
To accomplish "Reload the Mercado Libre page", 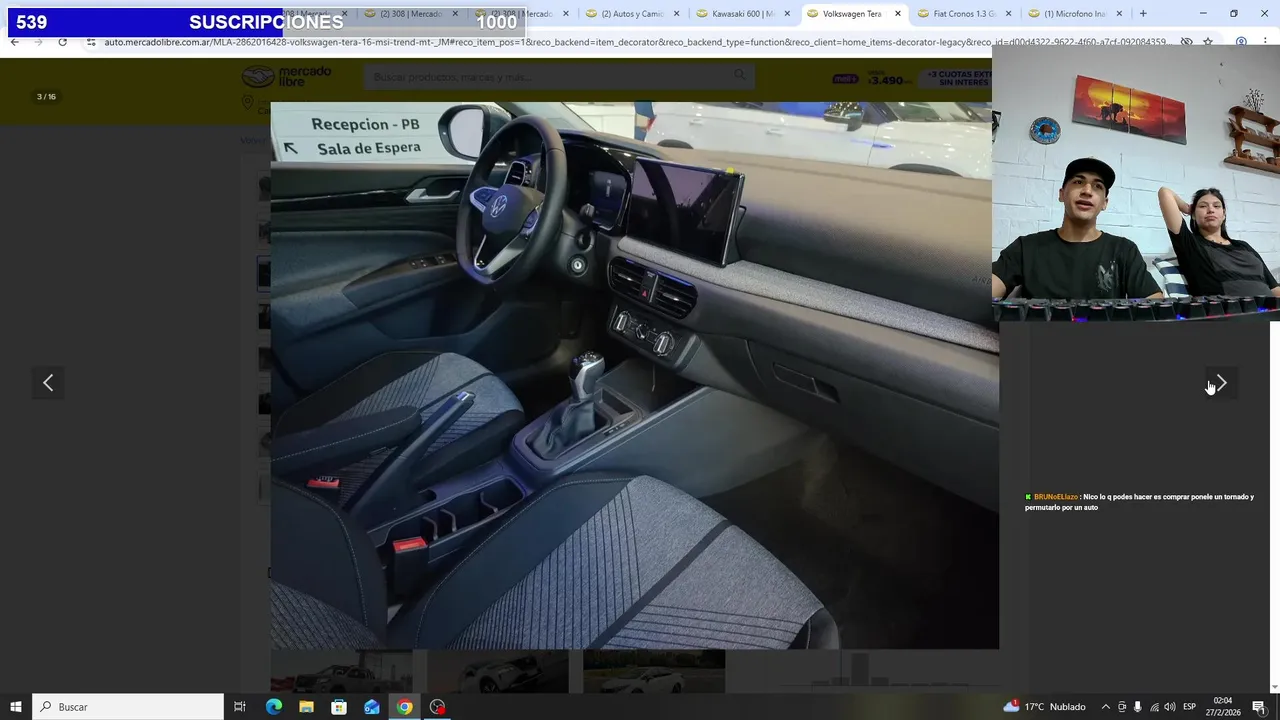I will tap(62, 42).
